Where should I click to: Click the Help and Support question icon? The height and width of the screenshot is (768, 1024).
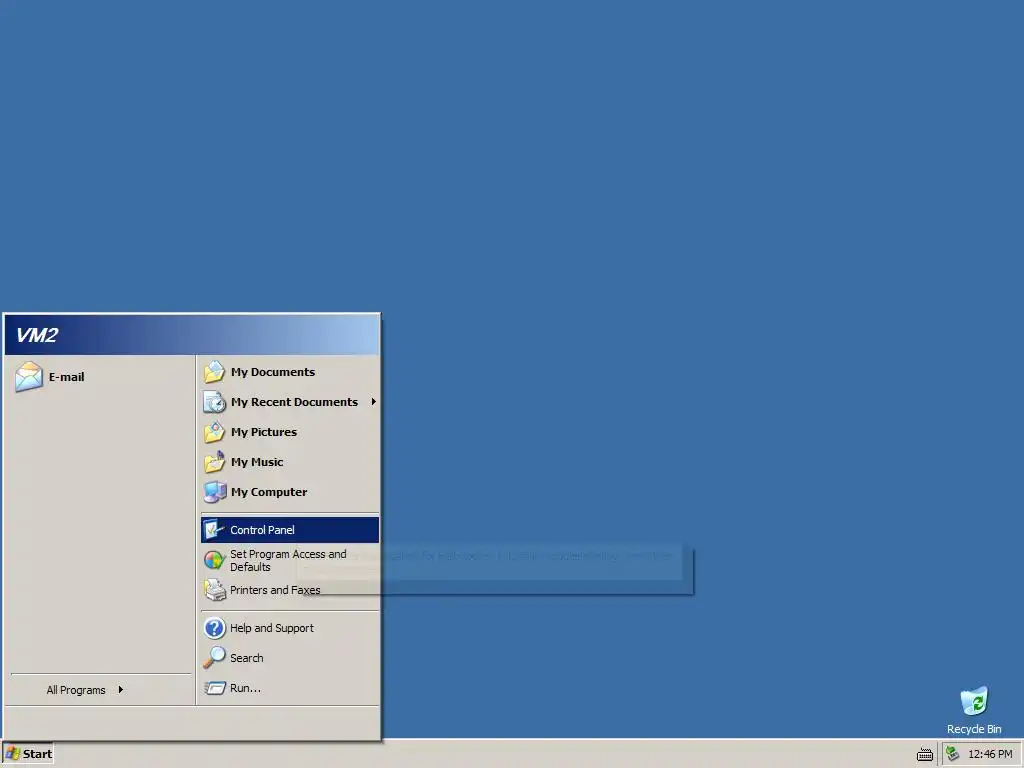point(214,628)
